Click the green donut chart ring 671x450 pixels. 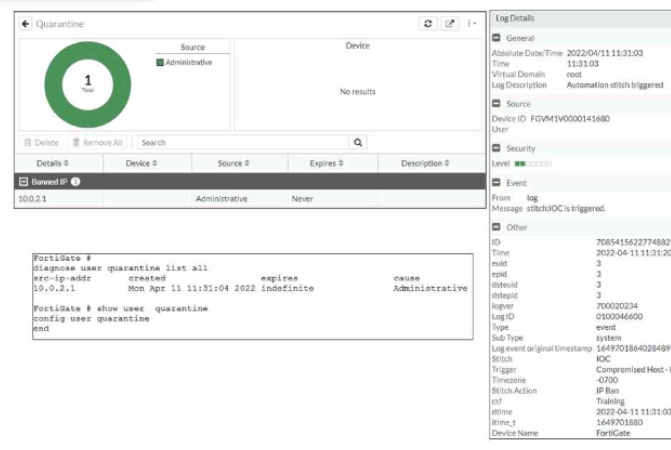tap(88, 51)
